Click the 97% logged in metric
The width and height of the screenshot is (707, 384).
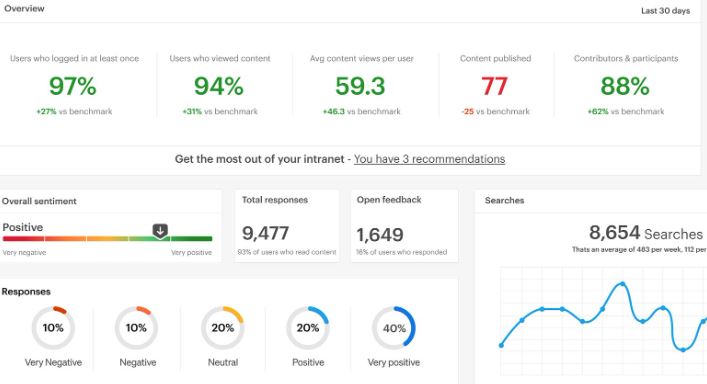coord(73,86)
